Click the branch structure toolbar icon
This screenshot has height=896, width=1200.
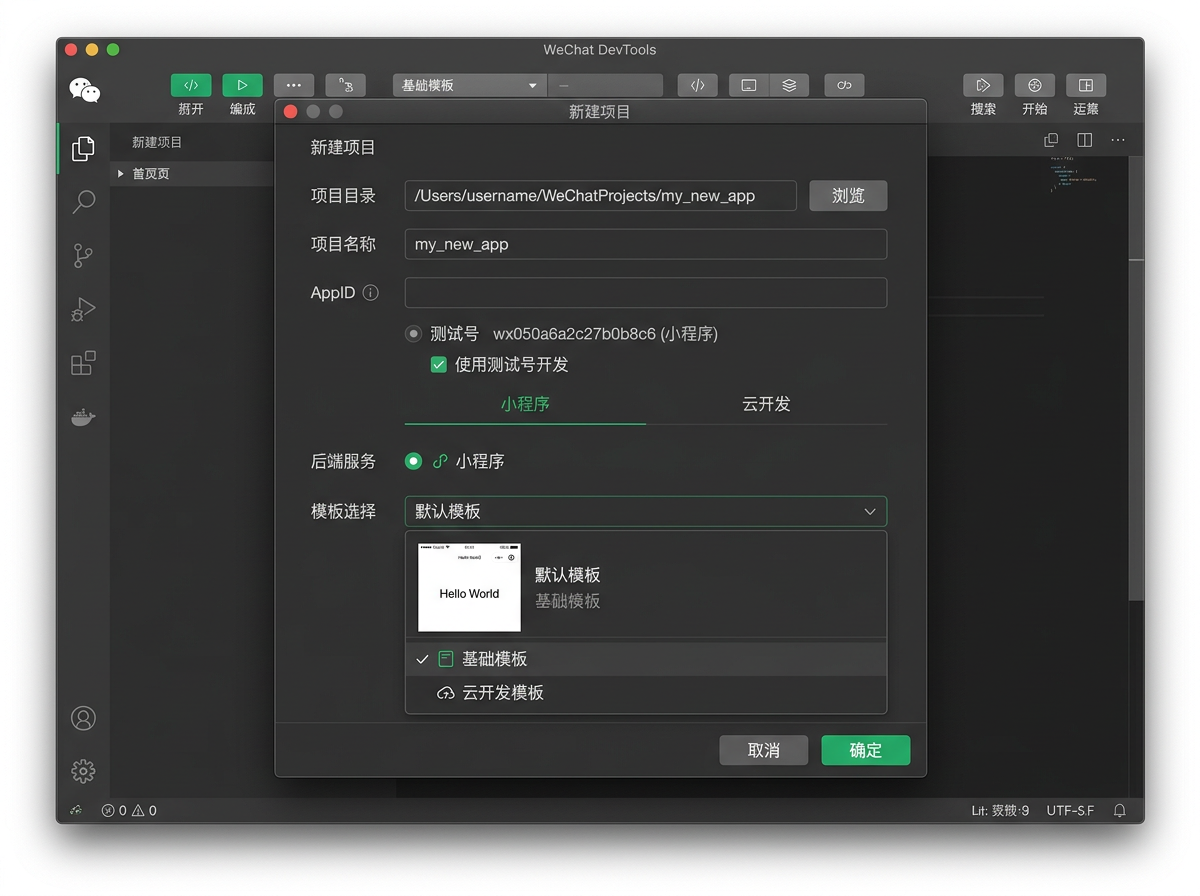click(x=346, y=85)
